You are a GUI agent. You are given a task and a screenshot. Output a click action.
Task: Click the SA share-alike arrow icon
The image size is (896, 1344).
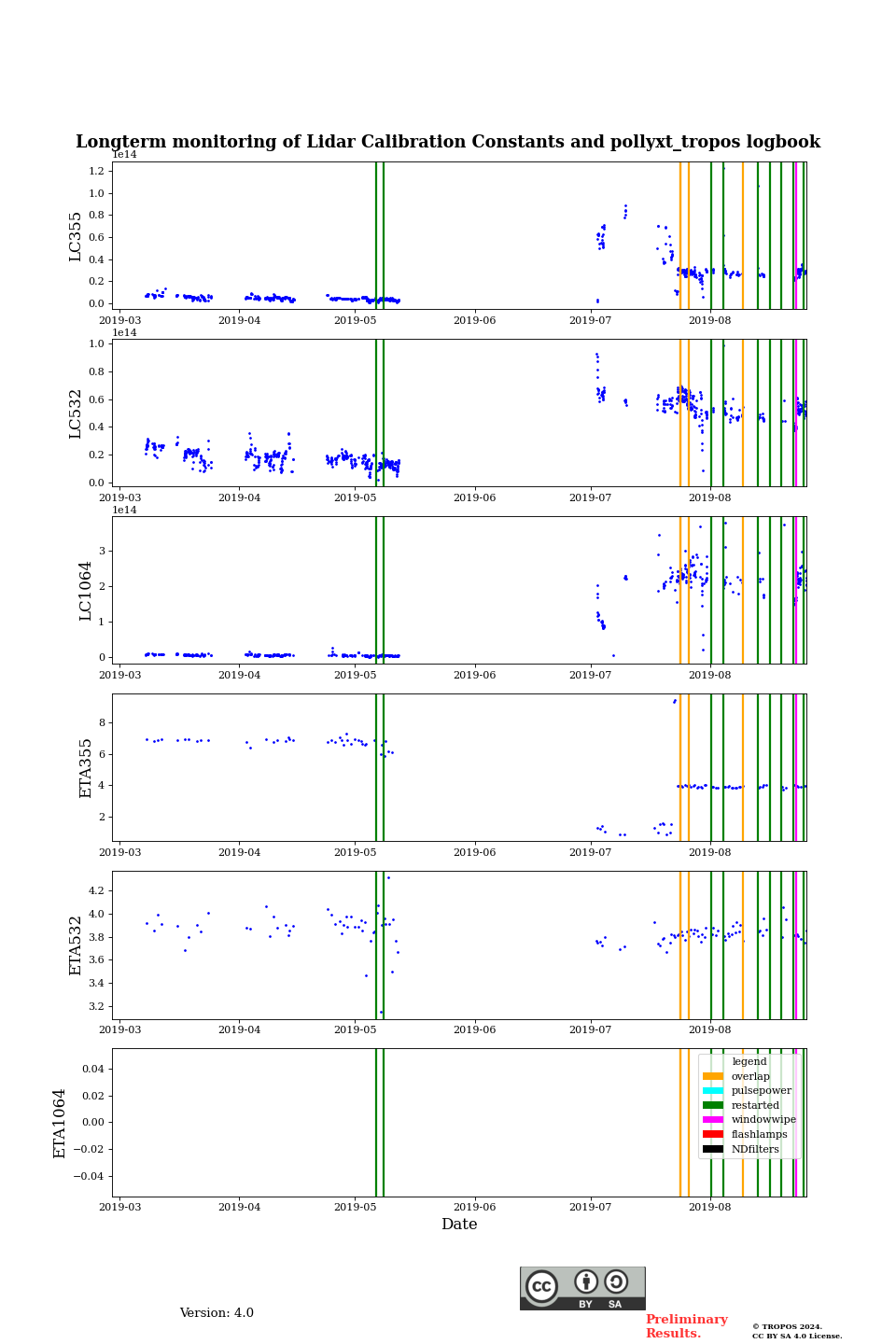pyautogui.click(x=616, y=1281)
